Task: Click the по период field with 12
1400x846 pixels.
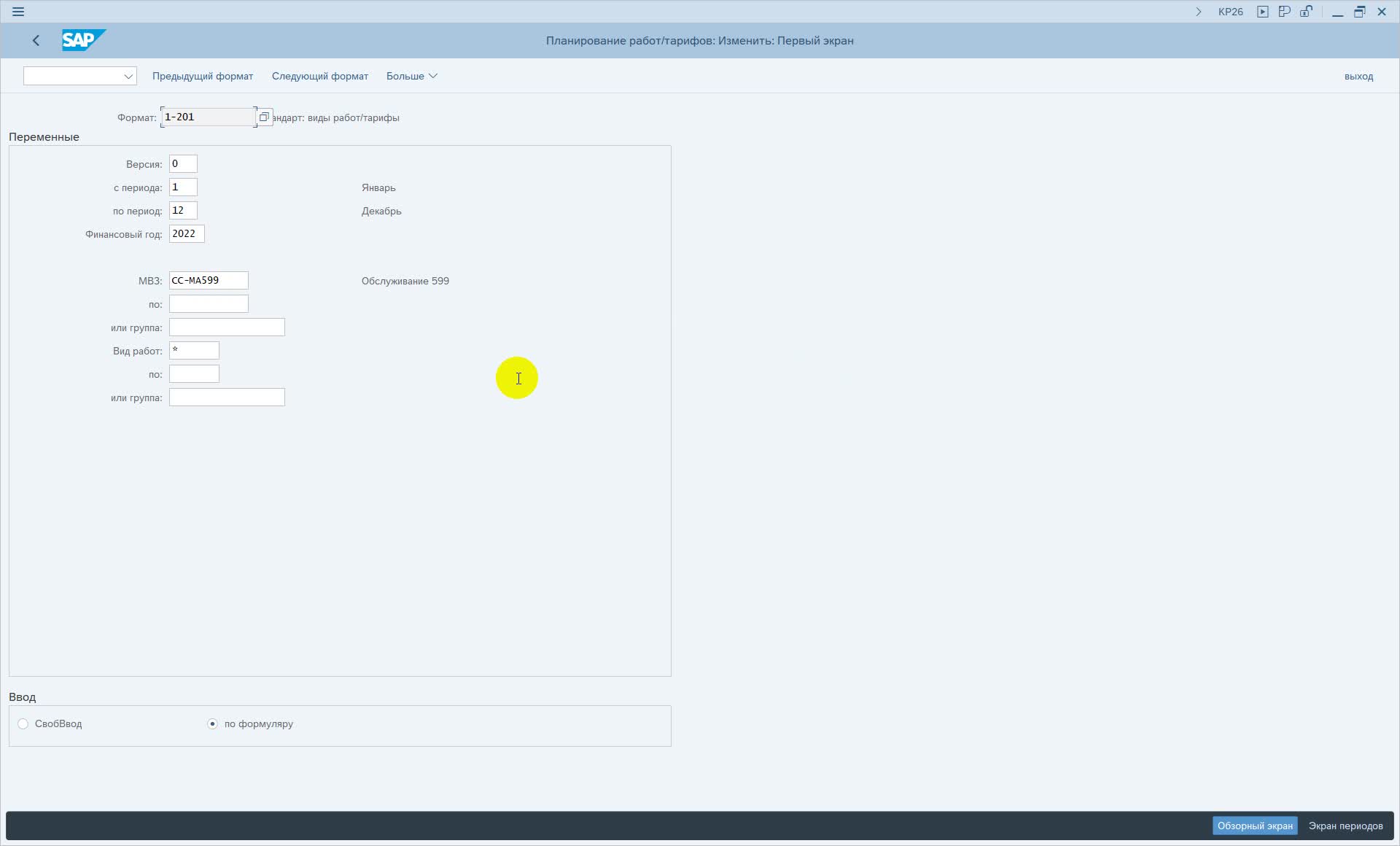Action: [183, 211]
